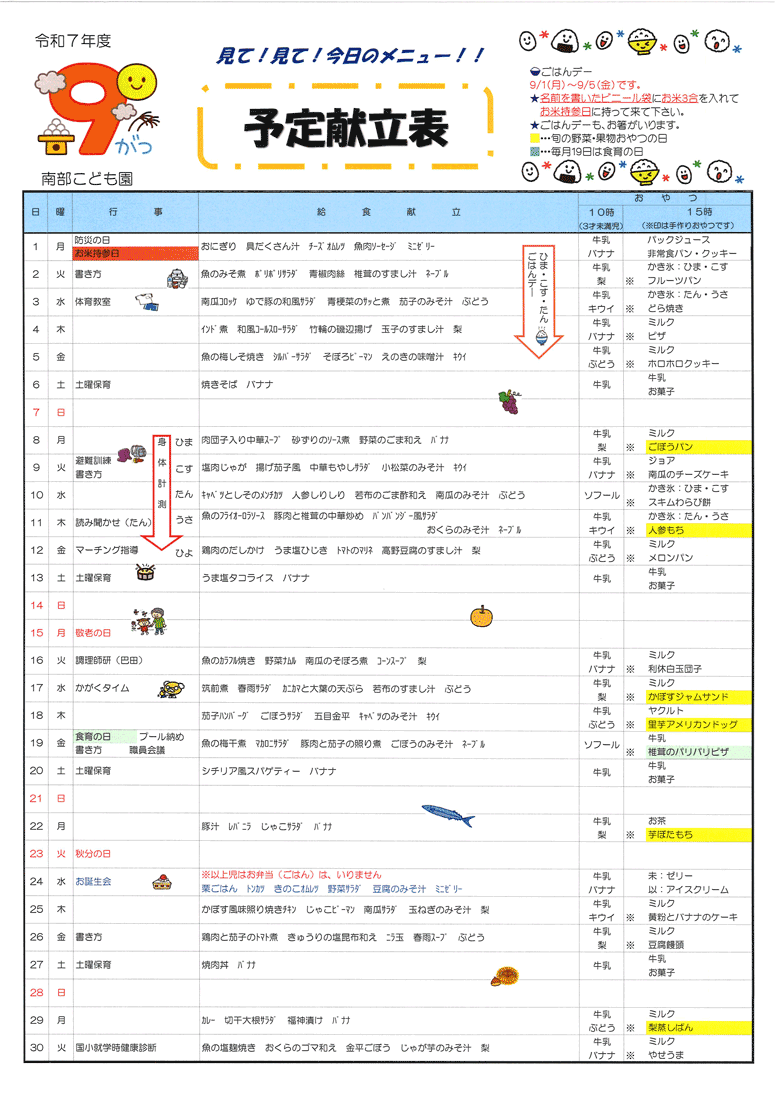The height and width of the screenshot is (1100, 780).
Task: Click the スキムわらび餅 snack
Action: [x=679, y=502]
